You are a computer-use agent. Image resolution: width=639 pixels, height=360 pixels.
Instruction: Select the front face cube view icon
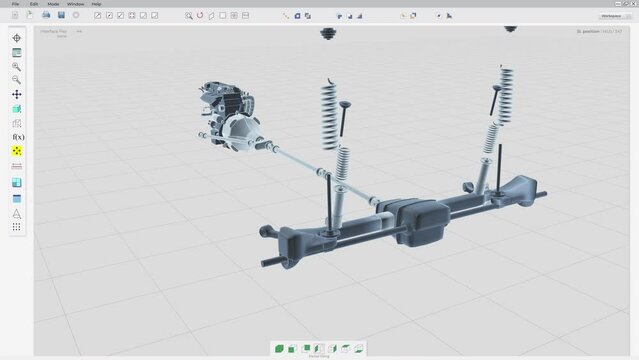[x=306, y=348]
